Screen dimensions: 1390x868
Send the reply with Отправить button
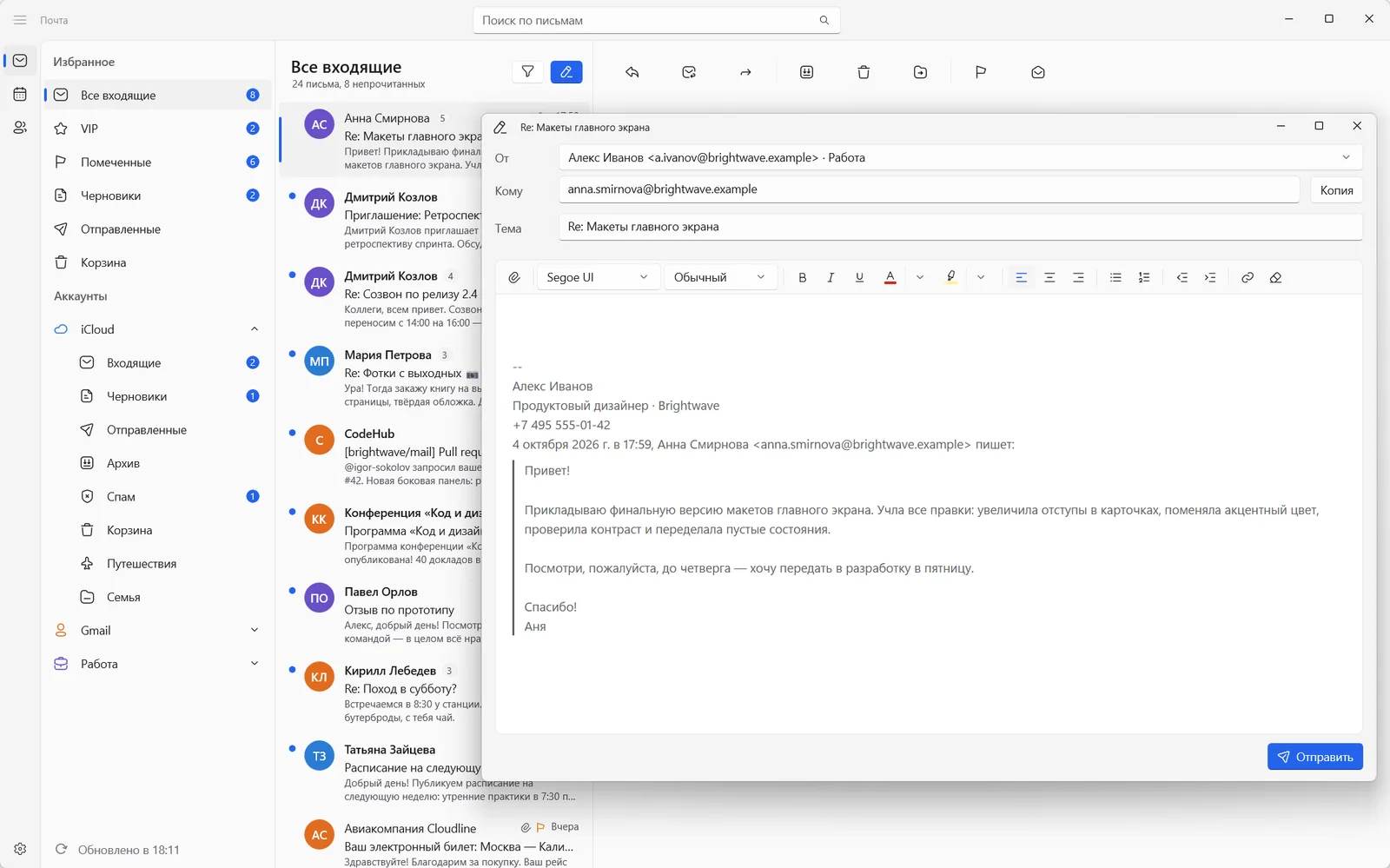(1315, 757)
